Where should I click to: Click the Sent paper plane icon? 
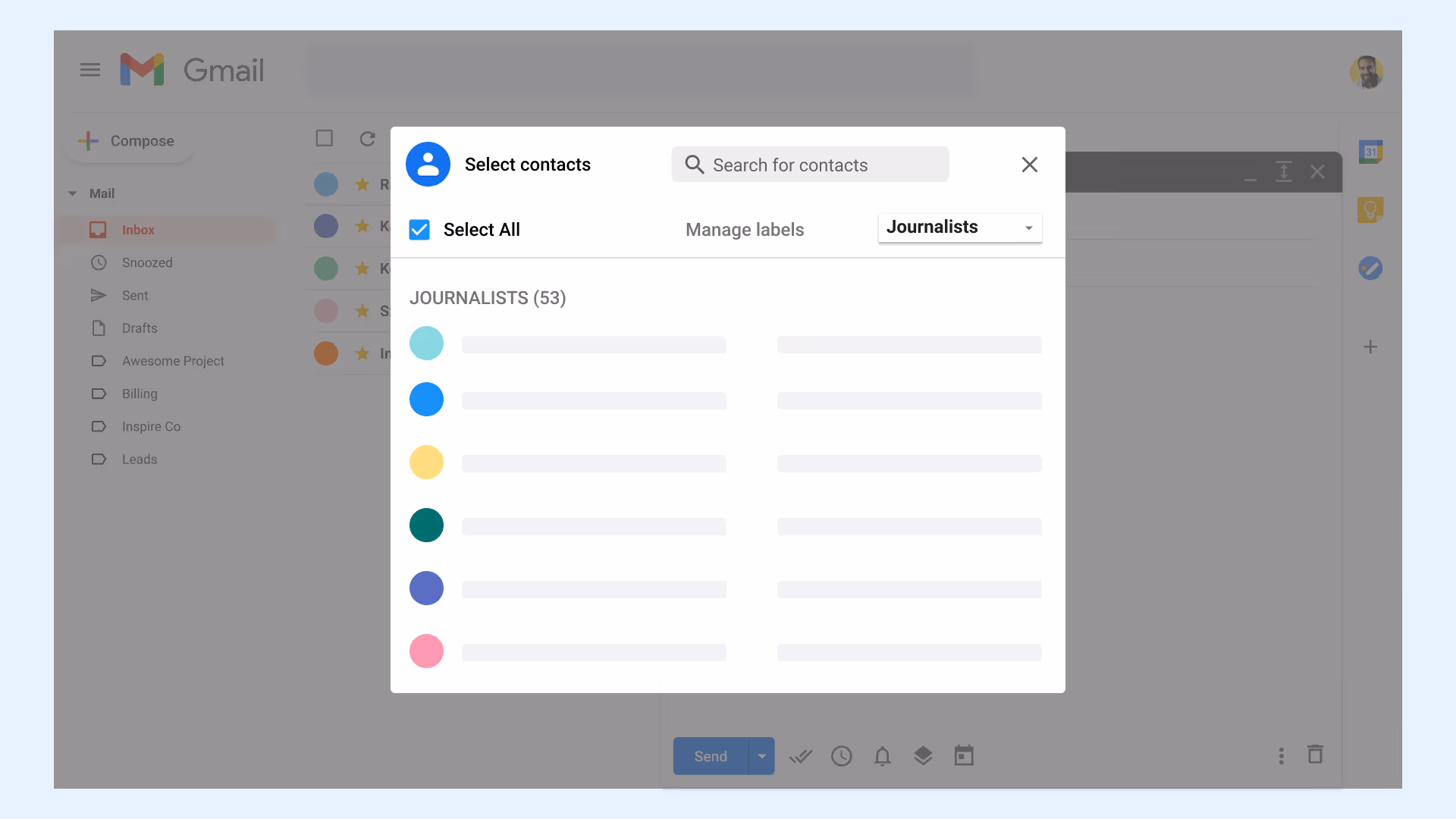[x=99, y=295]
